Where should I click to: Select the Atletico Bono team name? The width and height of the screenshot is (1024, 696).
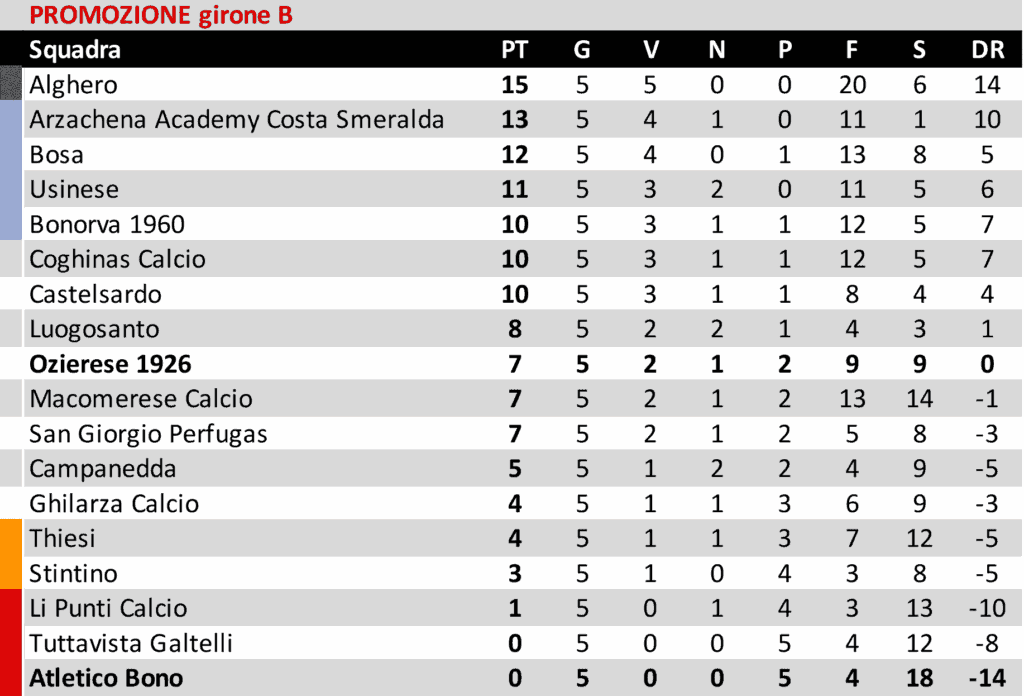coord(106,678)
